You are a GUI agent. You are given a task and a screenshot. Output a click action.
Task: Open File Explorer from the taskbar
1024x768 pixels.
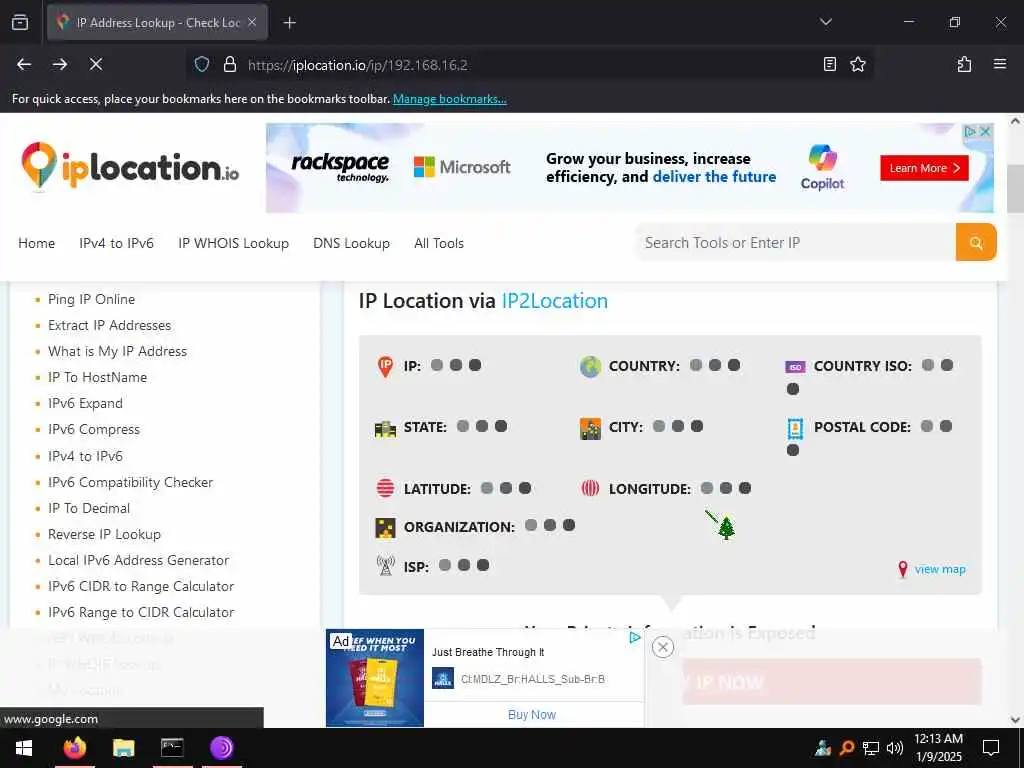[123, 748]
